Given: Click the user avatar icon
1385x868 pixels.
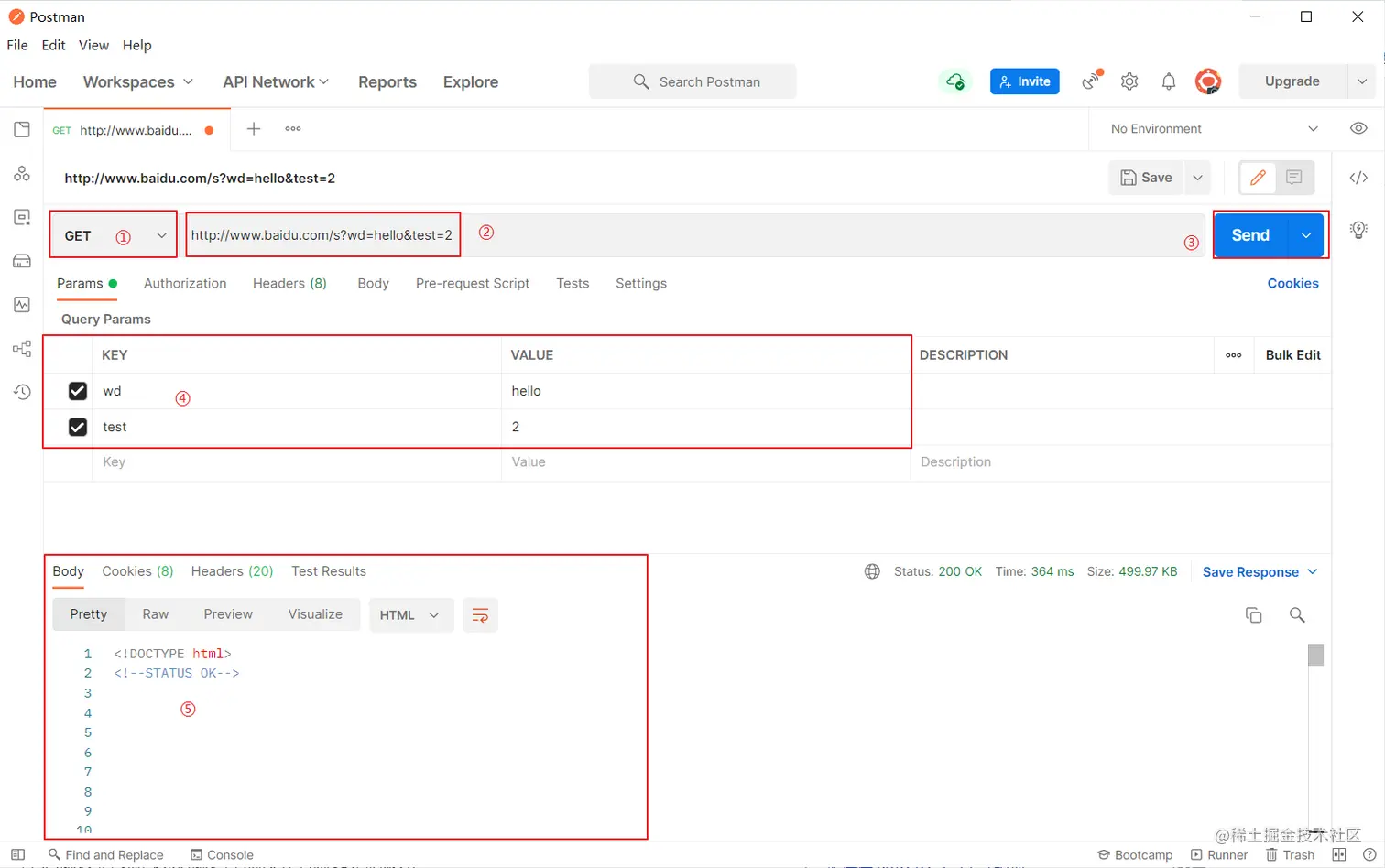Looking at the screenshot, I should pyautogui.click(x=1208, y=81).
